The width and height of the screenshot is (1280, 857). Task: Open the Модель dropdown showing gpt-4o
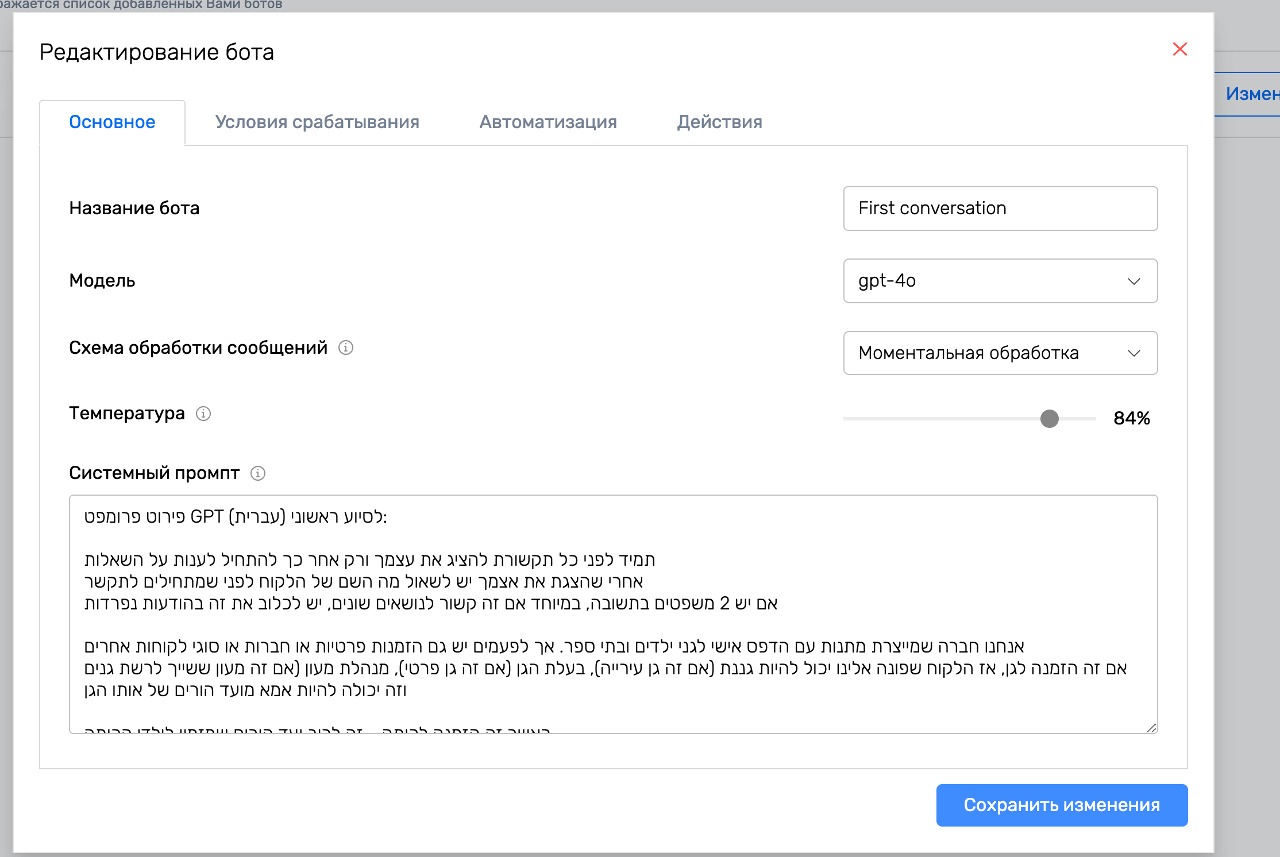(x=1000, y=281)
